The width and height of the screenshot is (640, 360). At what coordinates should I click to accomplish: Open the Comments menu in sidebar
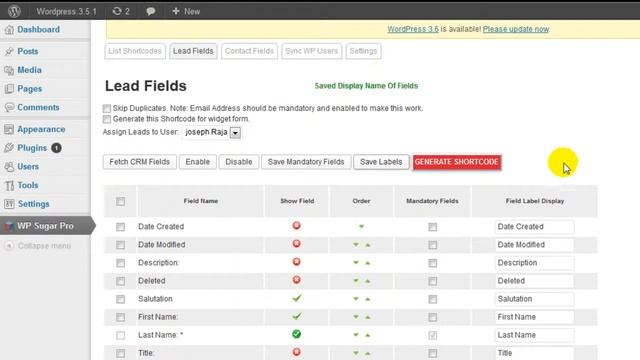[38, 107]
